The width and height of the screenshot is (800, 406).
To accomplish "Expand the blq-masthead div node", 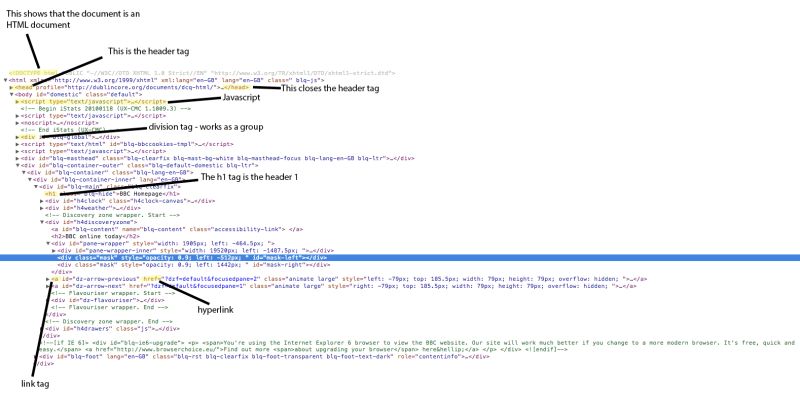I will click(x=18, y=159).
